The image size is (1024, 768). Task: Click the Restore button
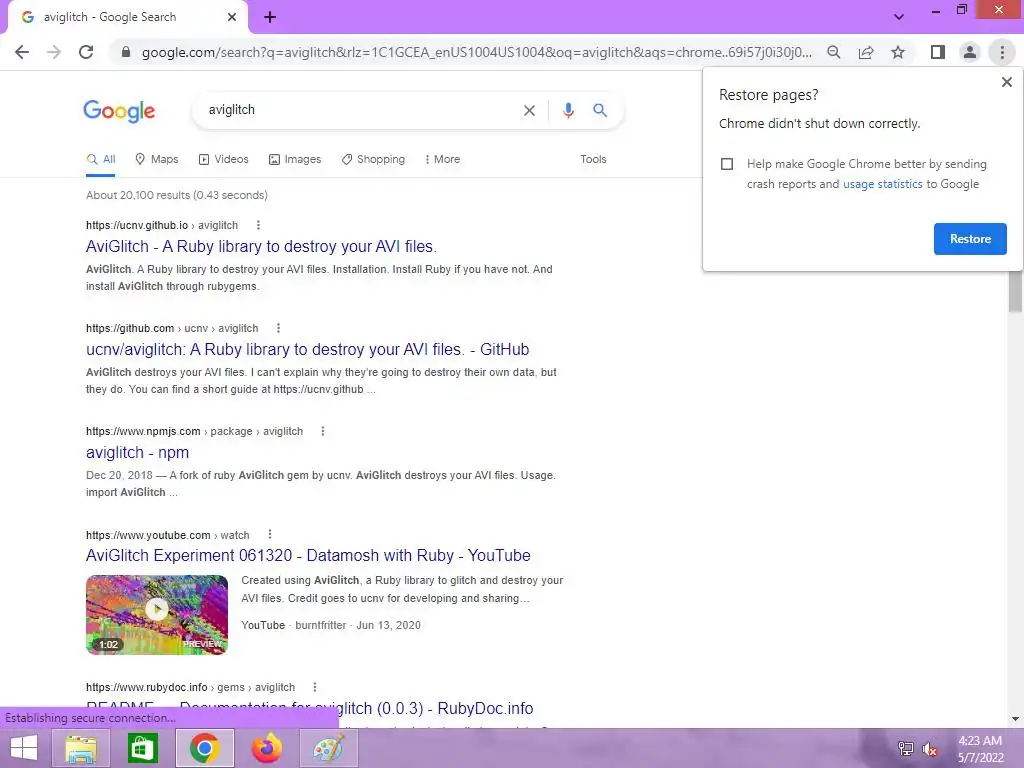click(x=970, y=239)
